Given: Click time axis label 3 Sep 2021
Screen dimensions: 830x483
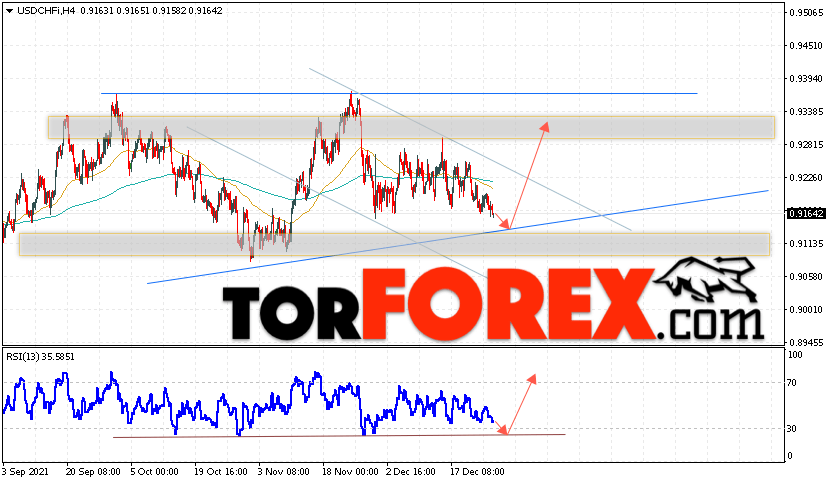Looking at the screenshot, I should click(25, 471).
